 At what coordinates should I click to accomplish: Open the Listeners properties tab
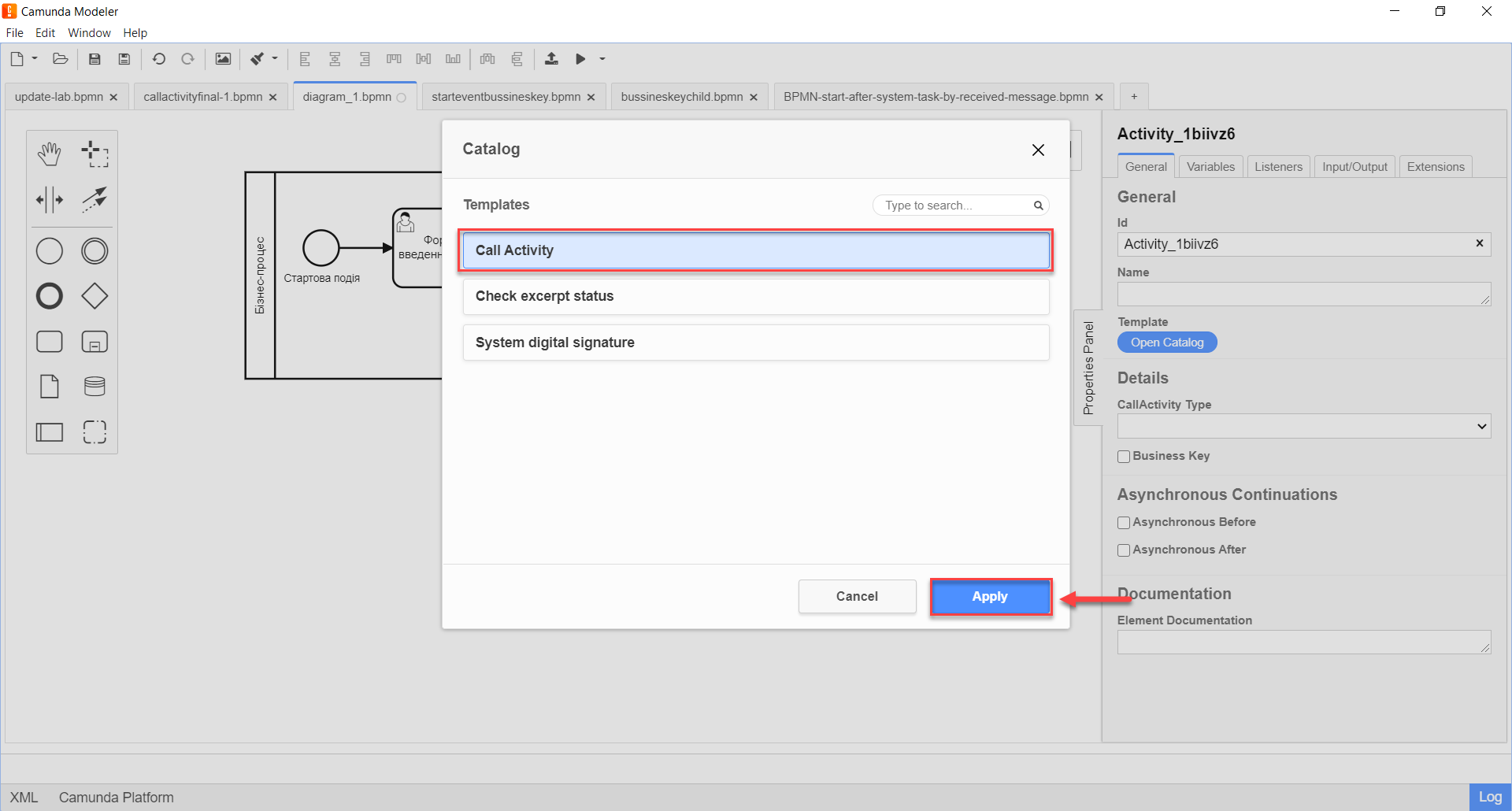1278,167
